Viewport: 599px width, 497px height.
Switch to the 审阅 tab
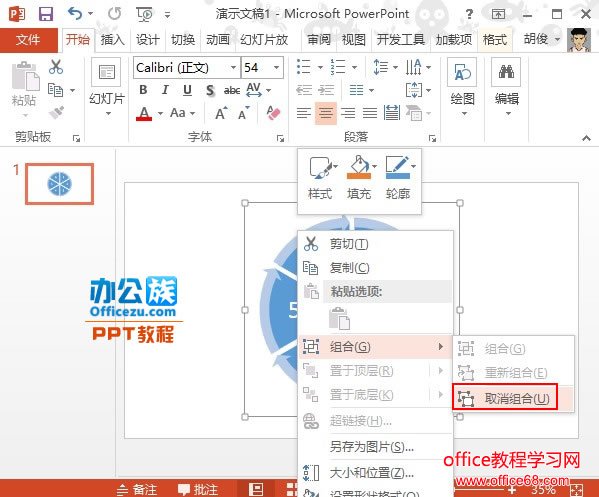pos(319,39)
